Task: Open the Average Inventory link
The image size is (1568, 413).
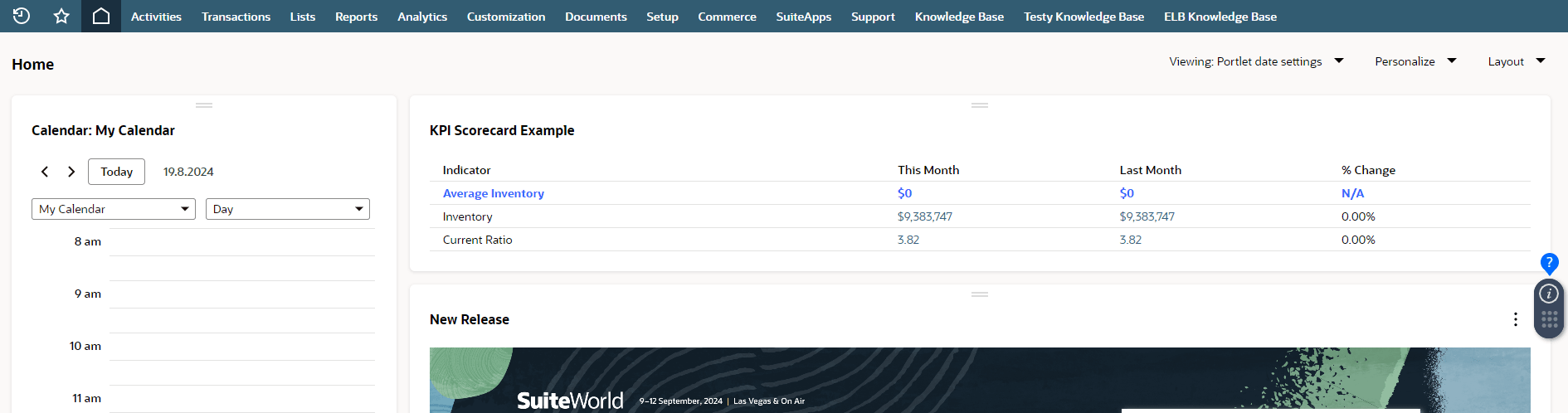Action: tap(494, 193)
